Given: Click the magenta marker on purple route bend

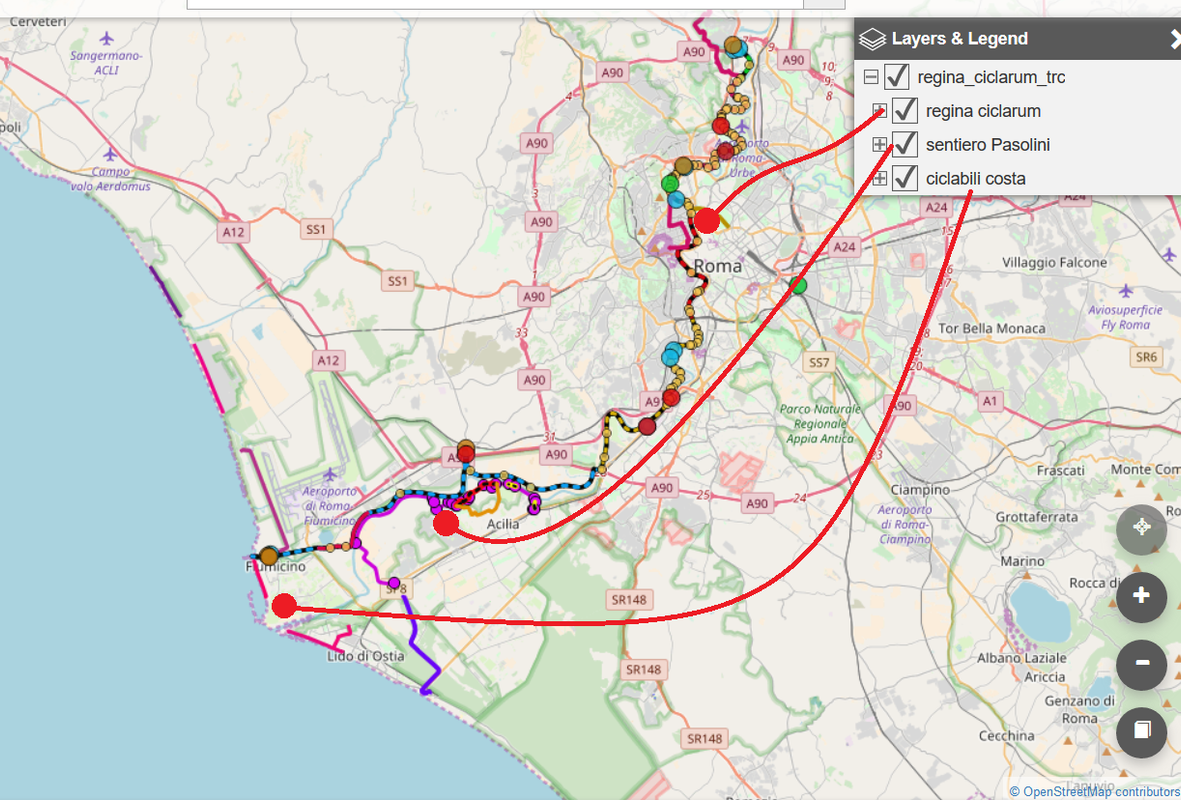Looking at the screenshot, I should tap(356, 543).
